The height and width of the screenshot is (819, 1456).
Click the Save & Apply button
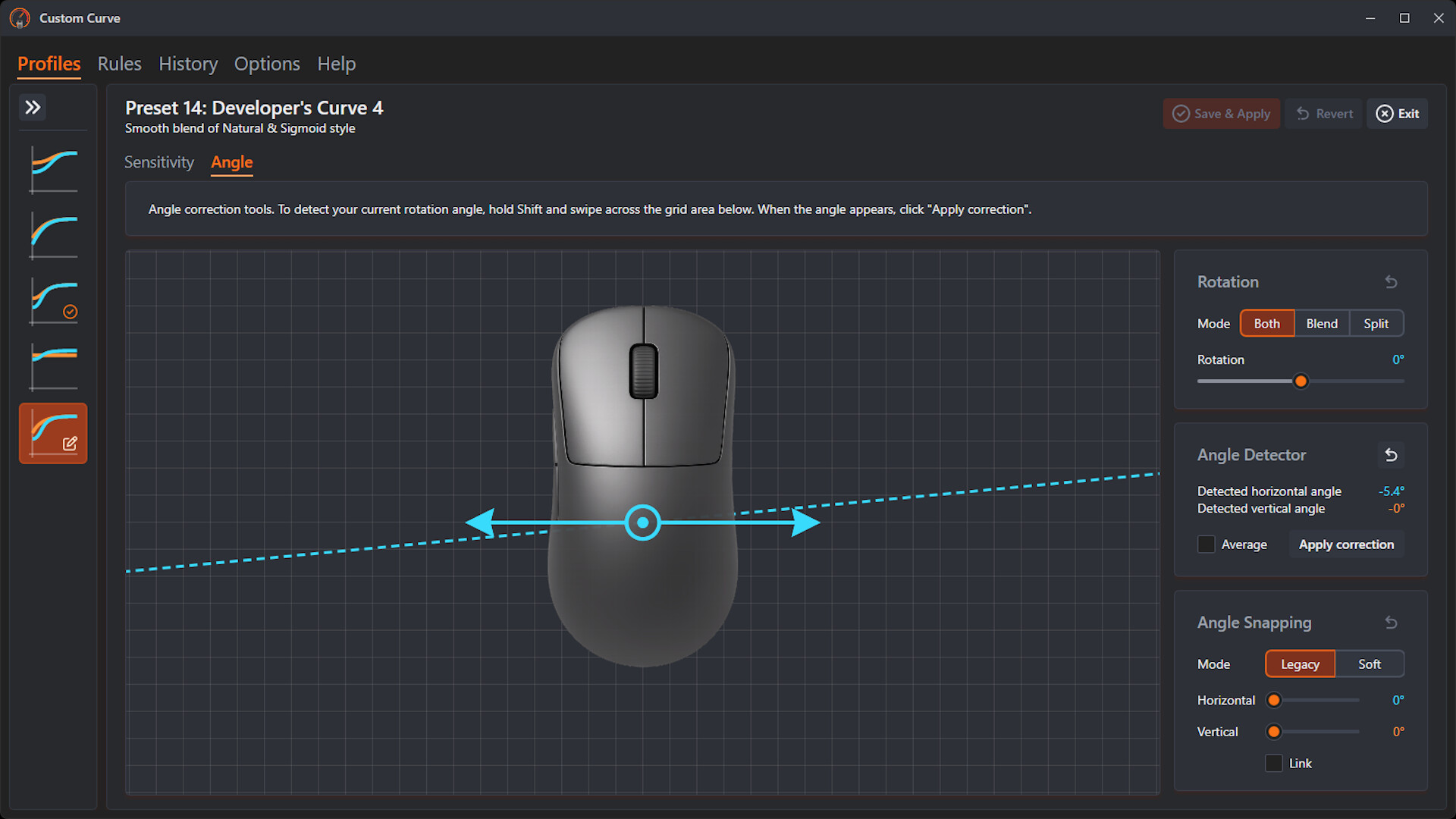pyautogui.click(x=1221, y=113)
